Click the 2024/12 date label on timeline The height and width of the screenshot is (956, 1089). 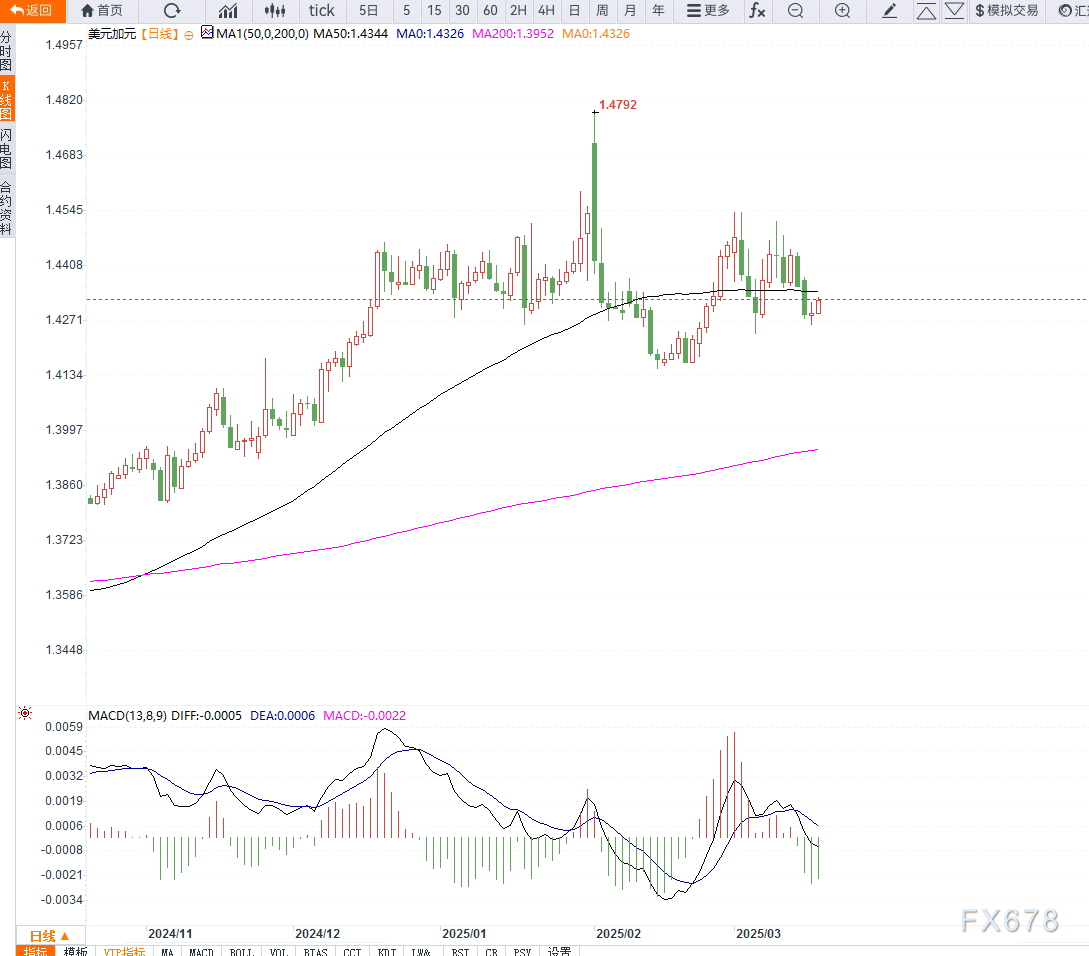[317, 934]
